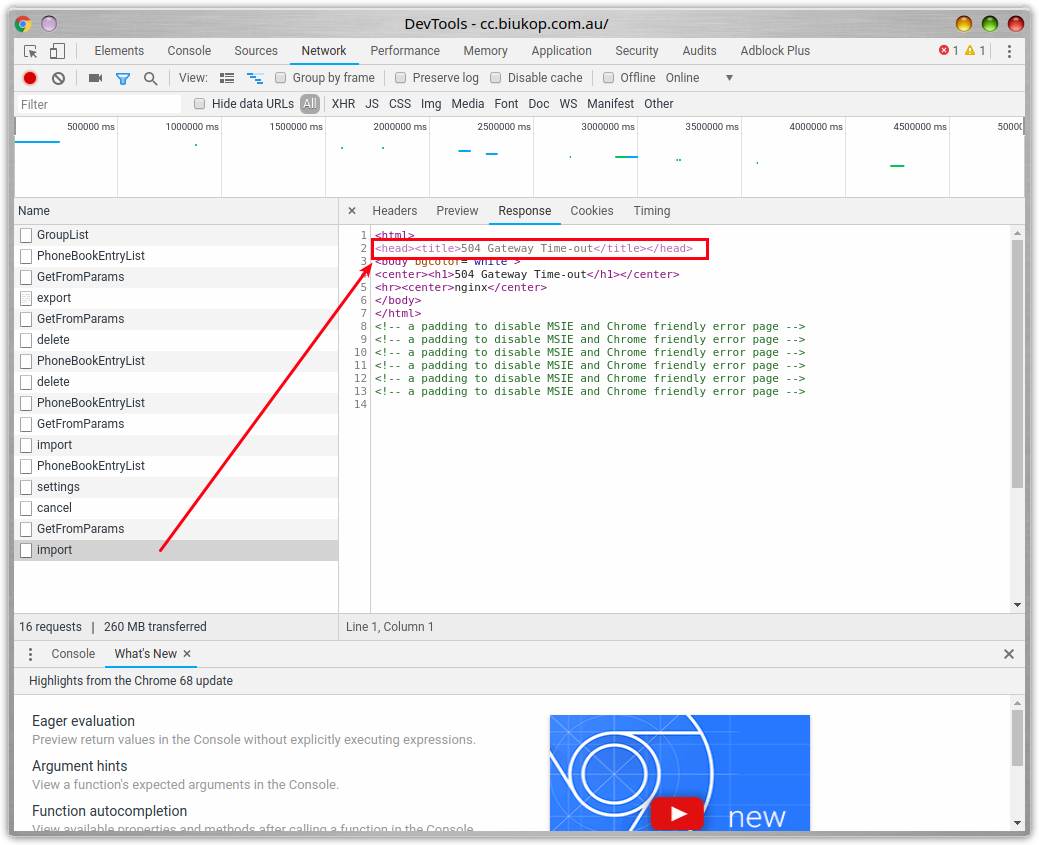The width and height of the screenshot is (1039, 845).
Task: Switch to the Headers tab
Action: [394, 211]
